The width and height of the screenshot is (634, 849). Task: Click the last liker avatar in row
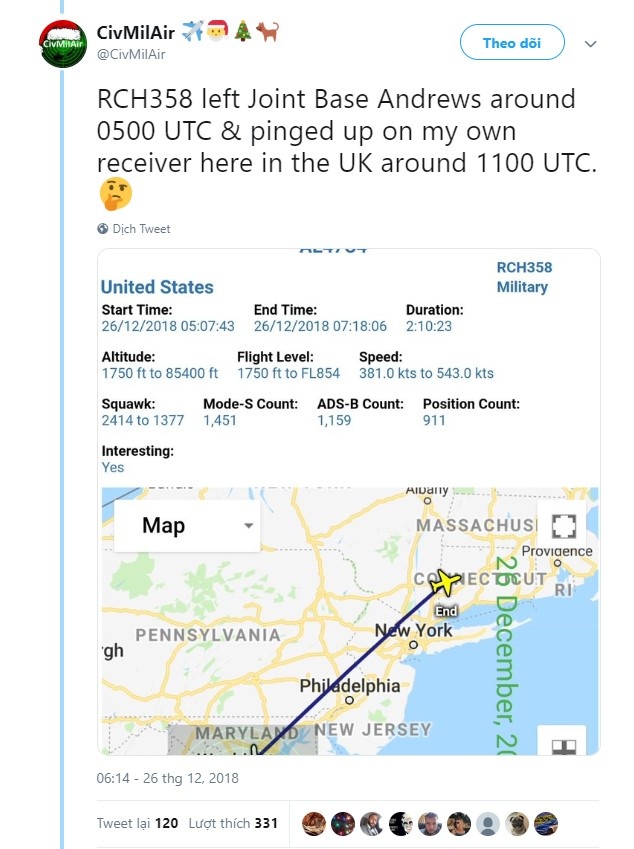[546, 823]
